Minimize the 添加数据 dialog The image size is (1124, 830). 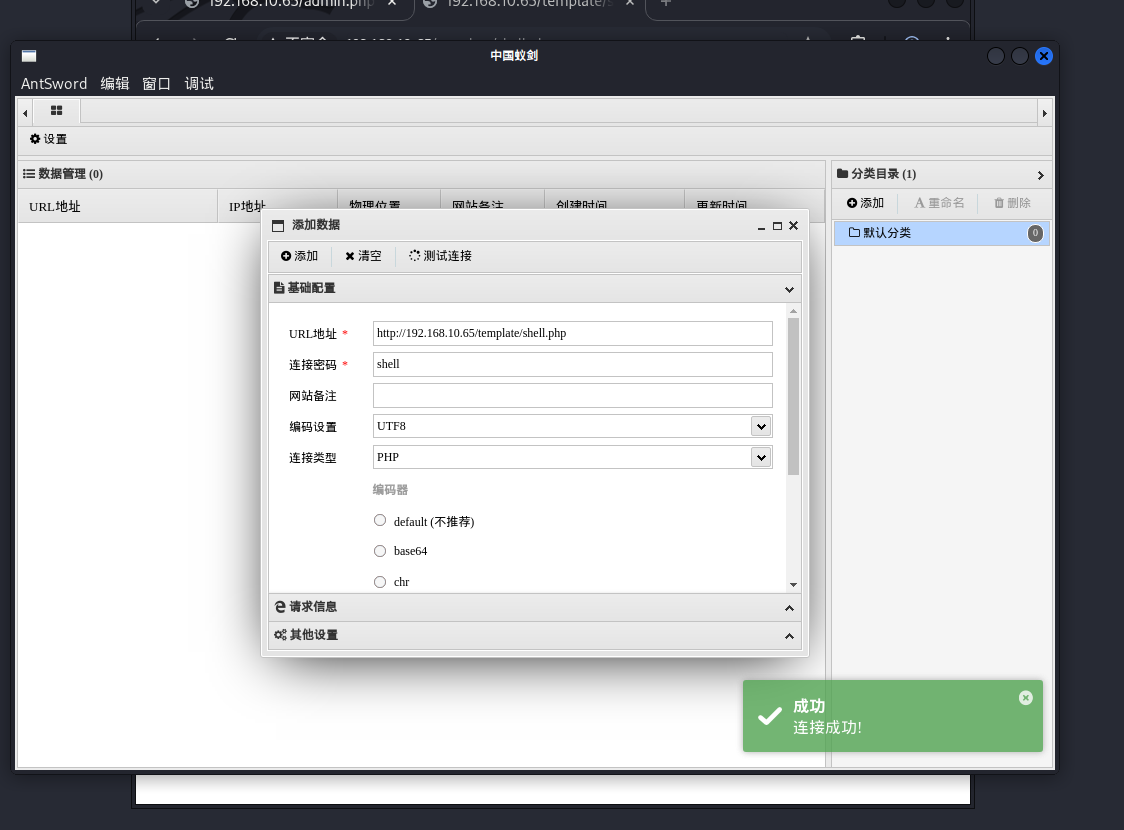point(761,226)
